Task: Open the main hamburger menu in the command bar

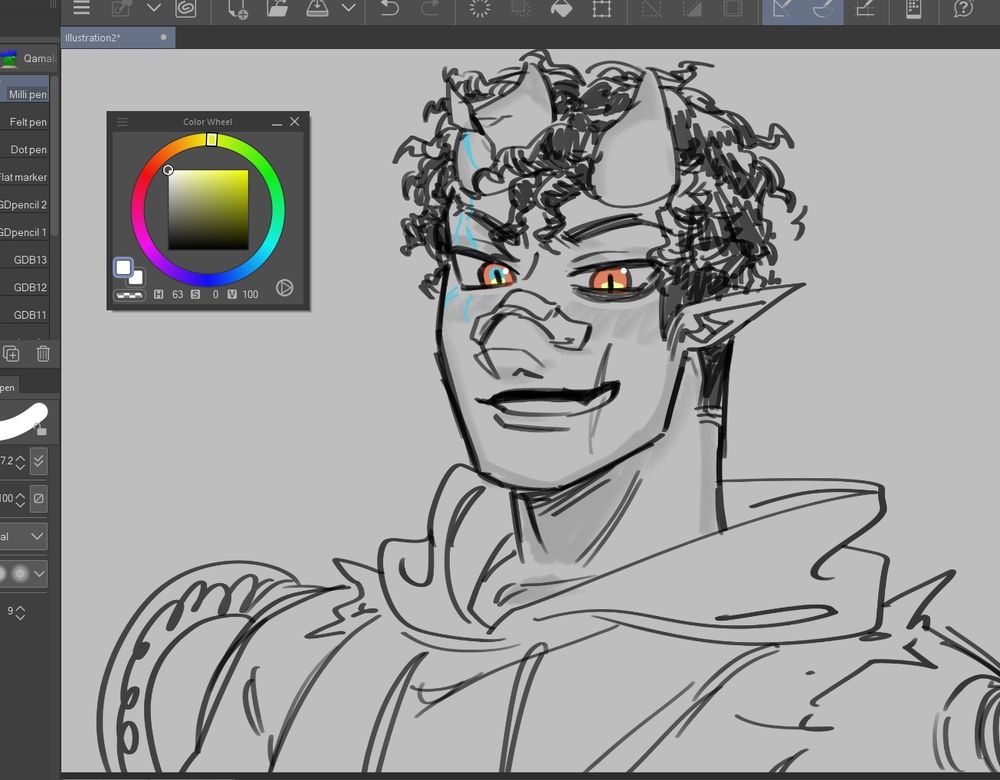Action: click(x=81, y=8)
